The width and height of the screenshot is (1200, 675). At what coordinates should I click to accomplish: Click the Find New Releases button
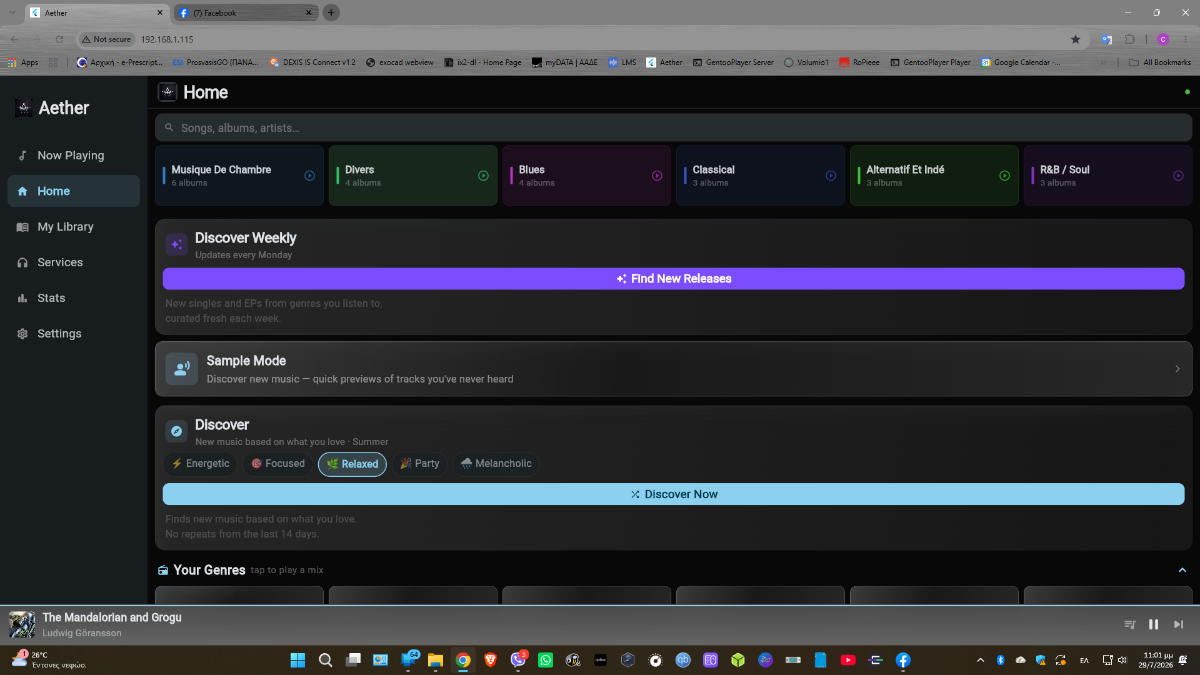(674, 279)
